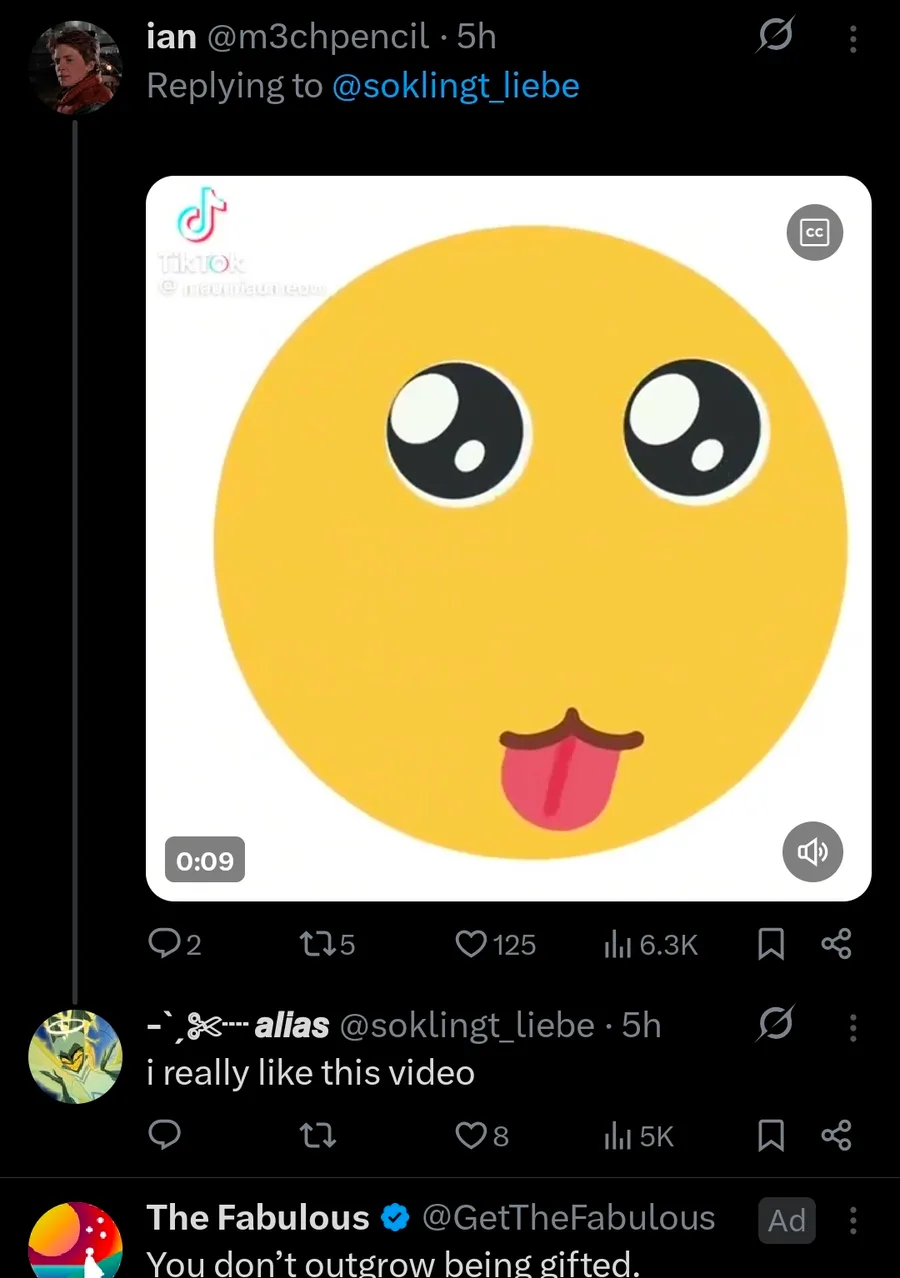Share ian's video post
The height and width of the screenshot is (1278, 900).
pos(836,944)
